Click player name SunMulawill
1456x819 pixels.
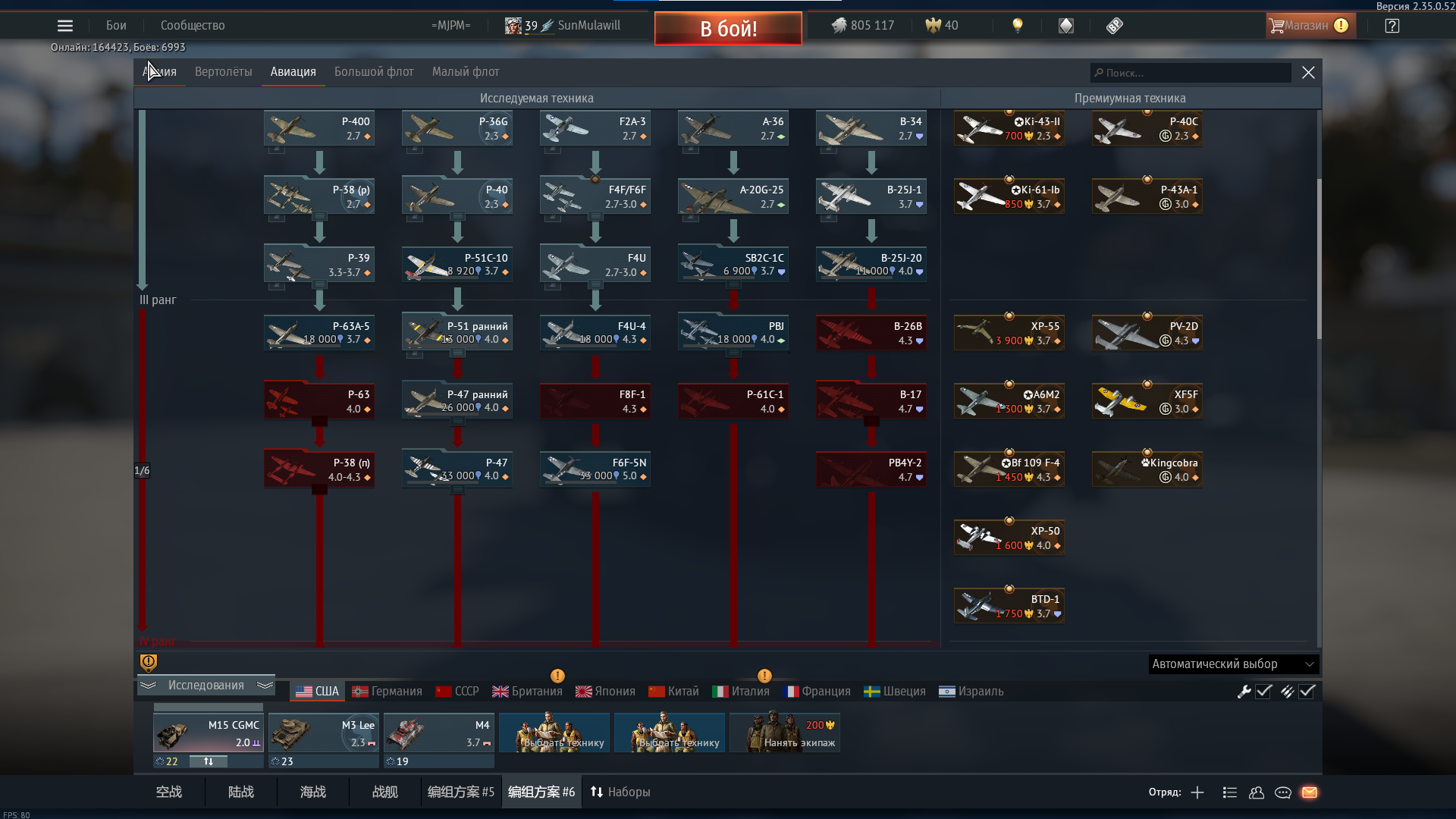(x=588, y=26)
